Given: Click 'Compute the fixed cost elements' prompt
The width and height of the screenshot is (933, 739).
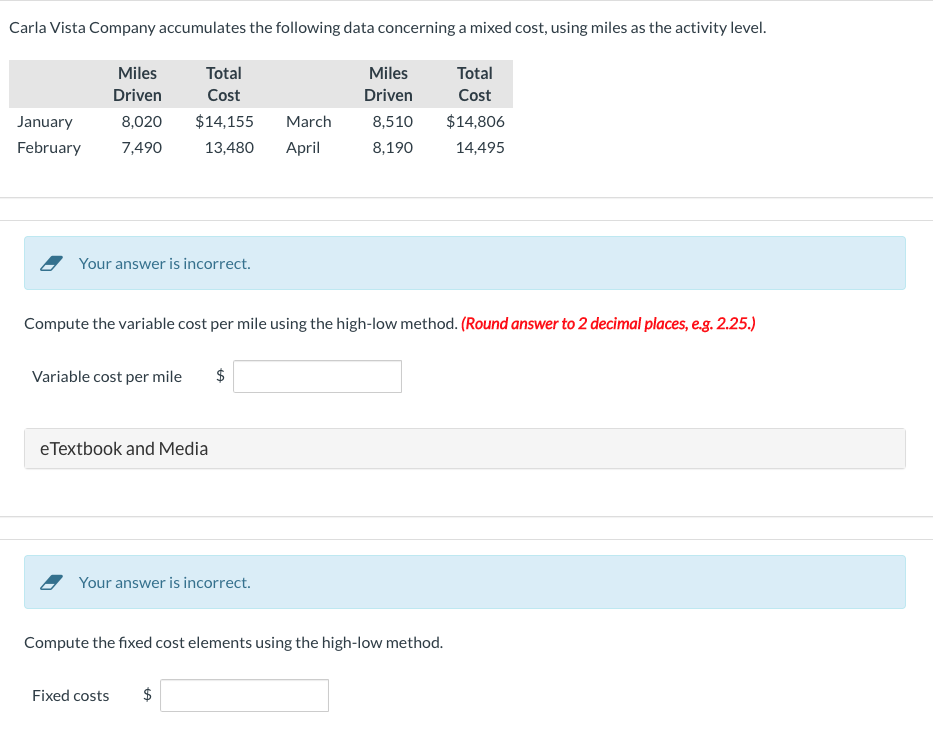Looking at the screenshot, I should point(234,643).
